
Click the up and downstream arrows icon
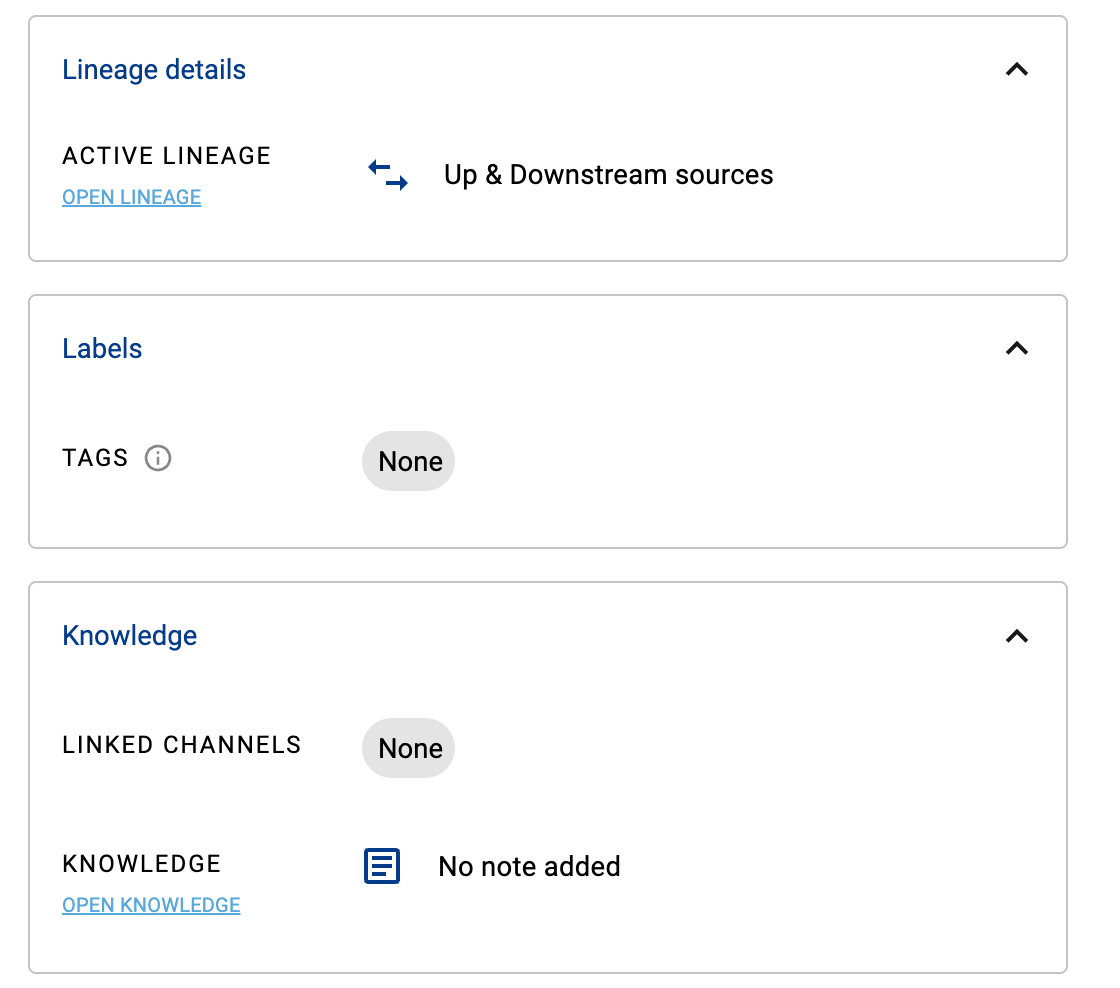(x=388, y=175)
